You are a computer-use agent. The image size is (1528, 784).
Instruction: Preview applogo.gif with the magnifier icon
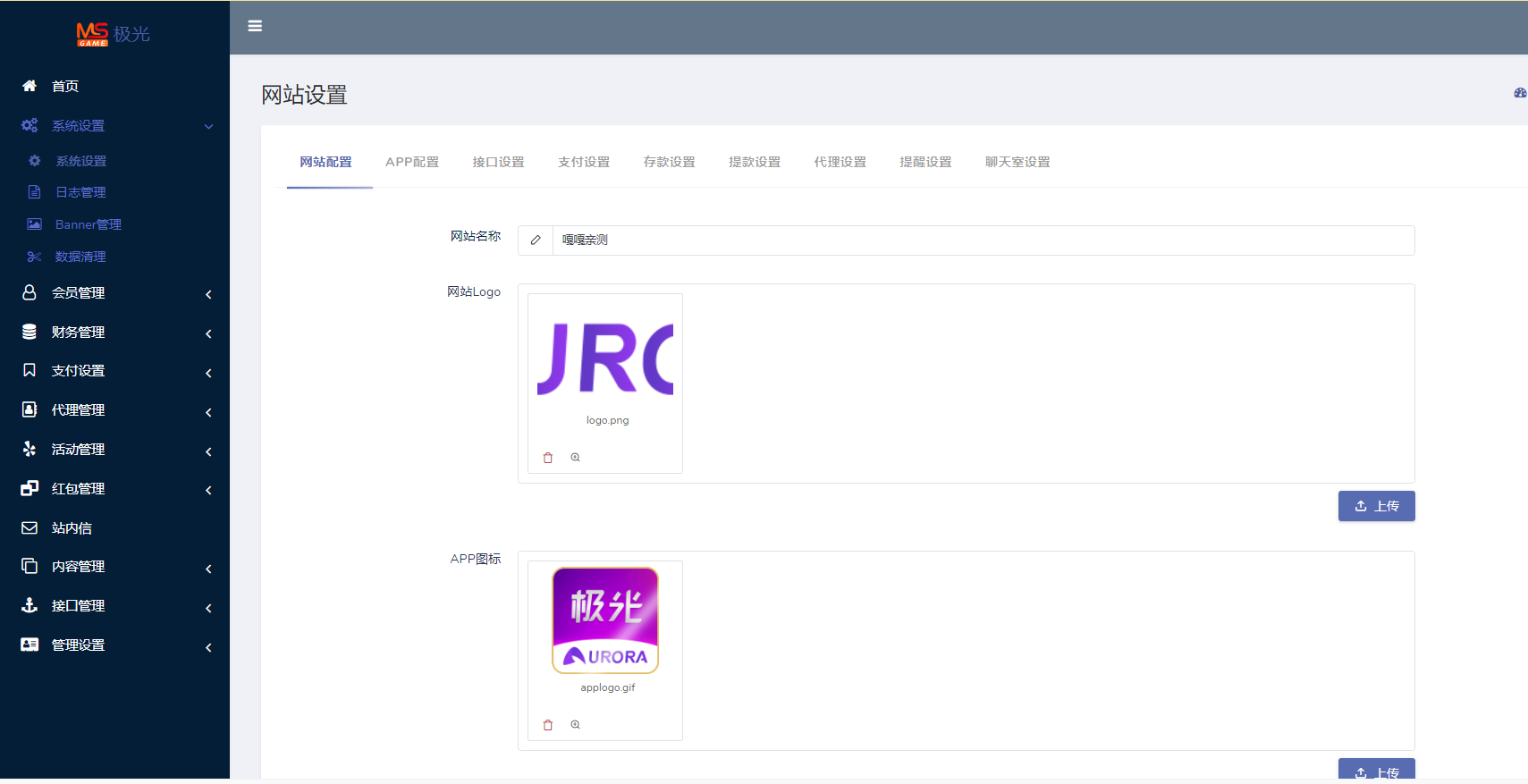point(576,725)
